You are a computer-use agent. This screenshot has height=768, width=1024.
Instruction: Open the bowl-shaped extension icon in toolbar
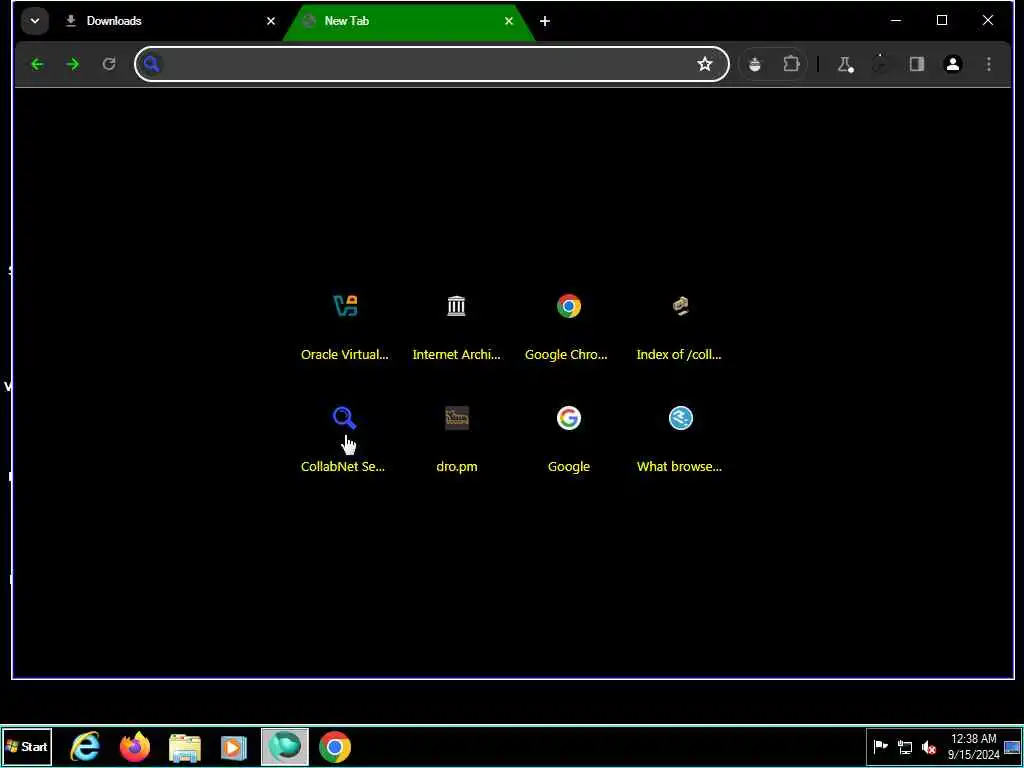[755, 64]
